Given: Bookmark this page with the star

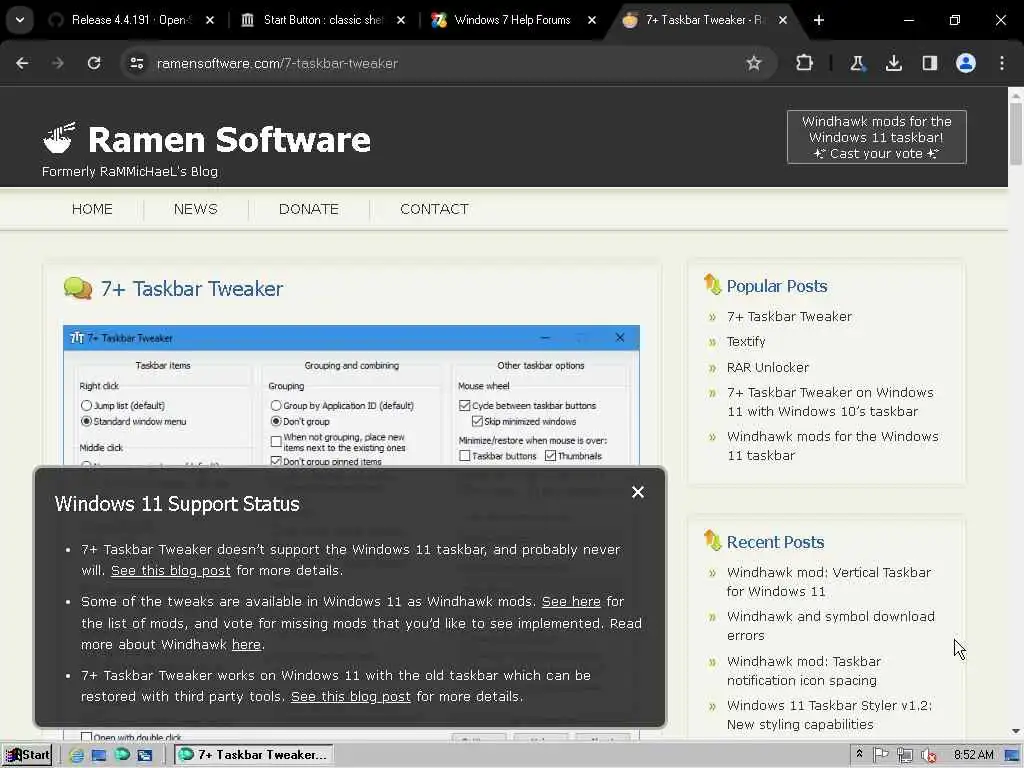Looking at the screenshot, I should pos(754,63).
